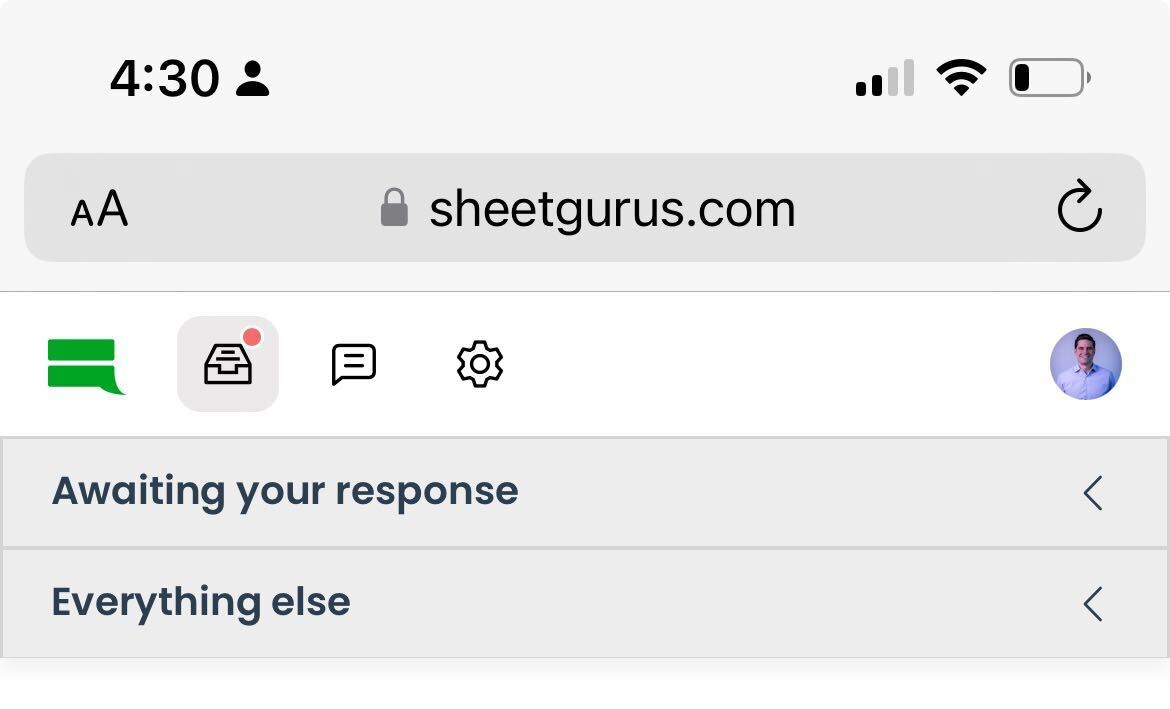Open the chat messages icon
The image size is (1170, 709).
(x=354, y=364)
